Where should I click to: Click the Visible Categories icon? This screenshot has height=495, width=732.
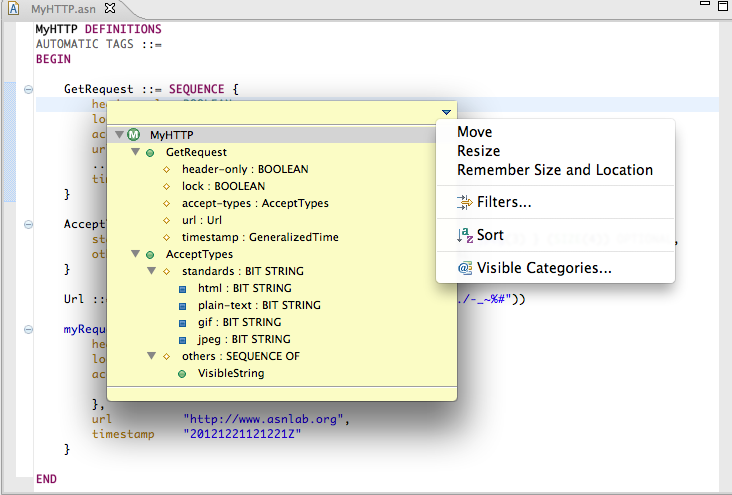(x=464, y=268)
